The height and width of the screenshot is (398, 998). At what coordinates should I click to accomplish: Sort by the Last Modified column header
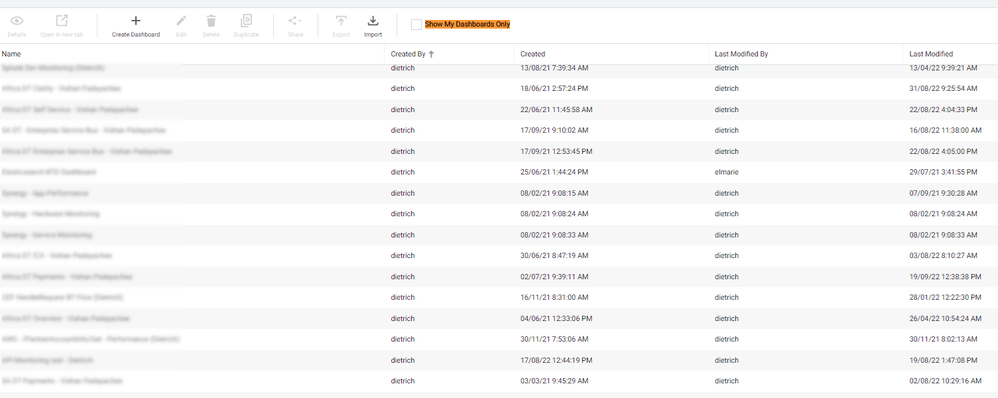tap(931, 54)
